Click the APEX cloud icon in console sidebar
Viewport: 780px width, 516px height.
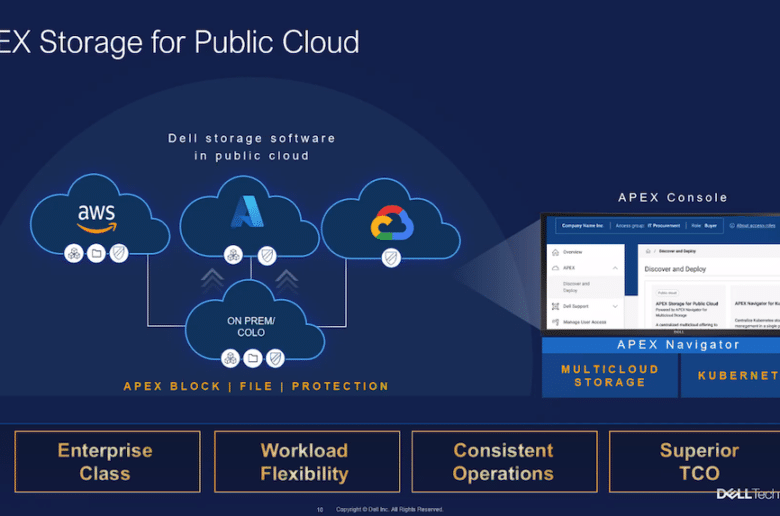pyautogui.click(x=556, y=268)
